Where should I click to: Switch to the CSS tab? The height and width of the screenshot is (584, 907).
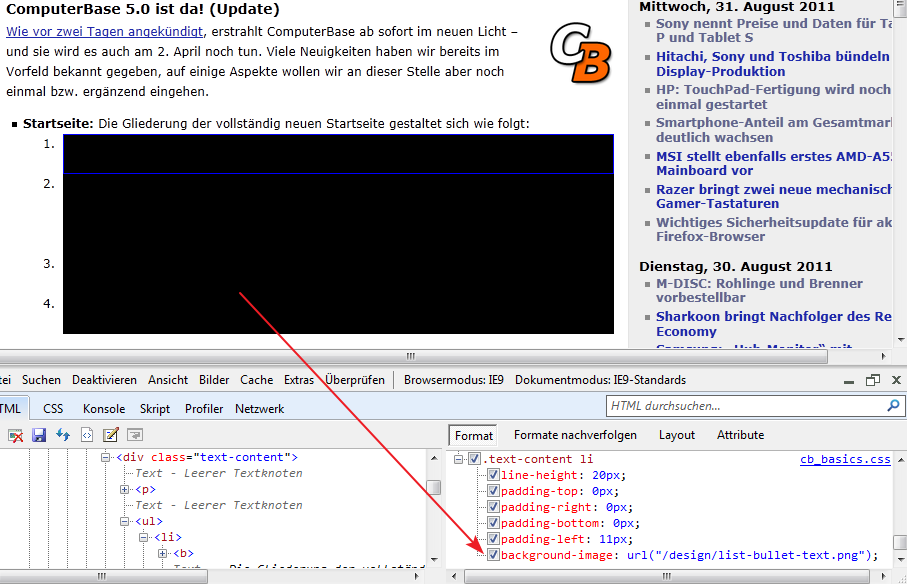(53, 409)
